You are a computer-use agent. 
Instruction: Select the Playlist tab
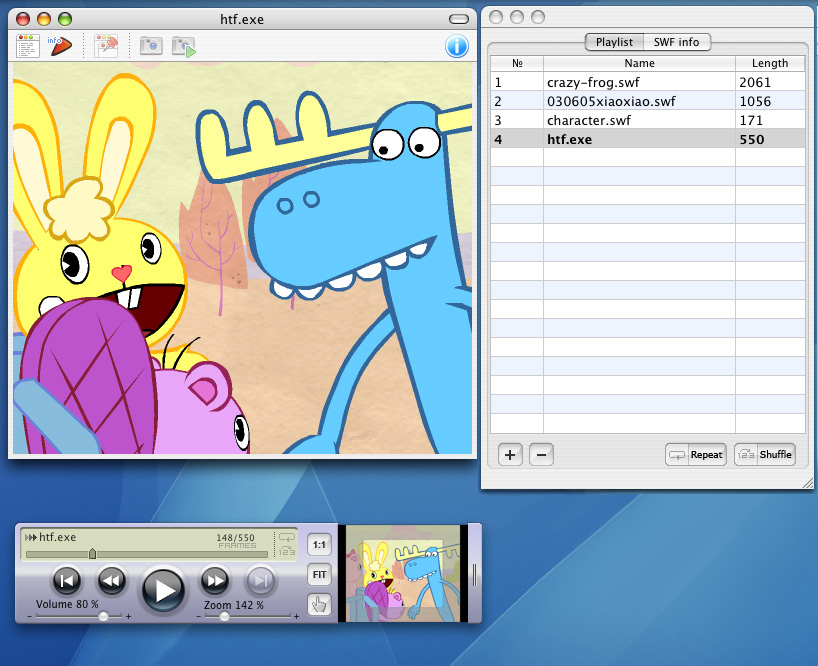pos(614,42)
